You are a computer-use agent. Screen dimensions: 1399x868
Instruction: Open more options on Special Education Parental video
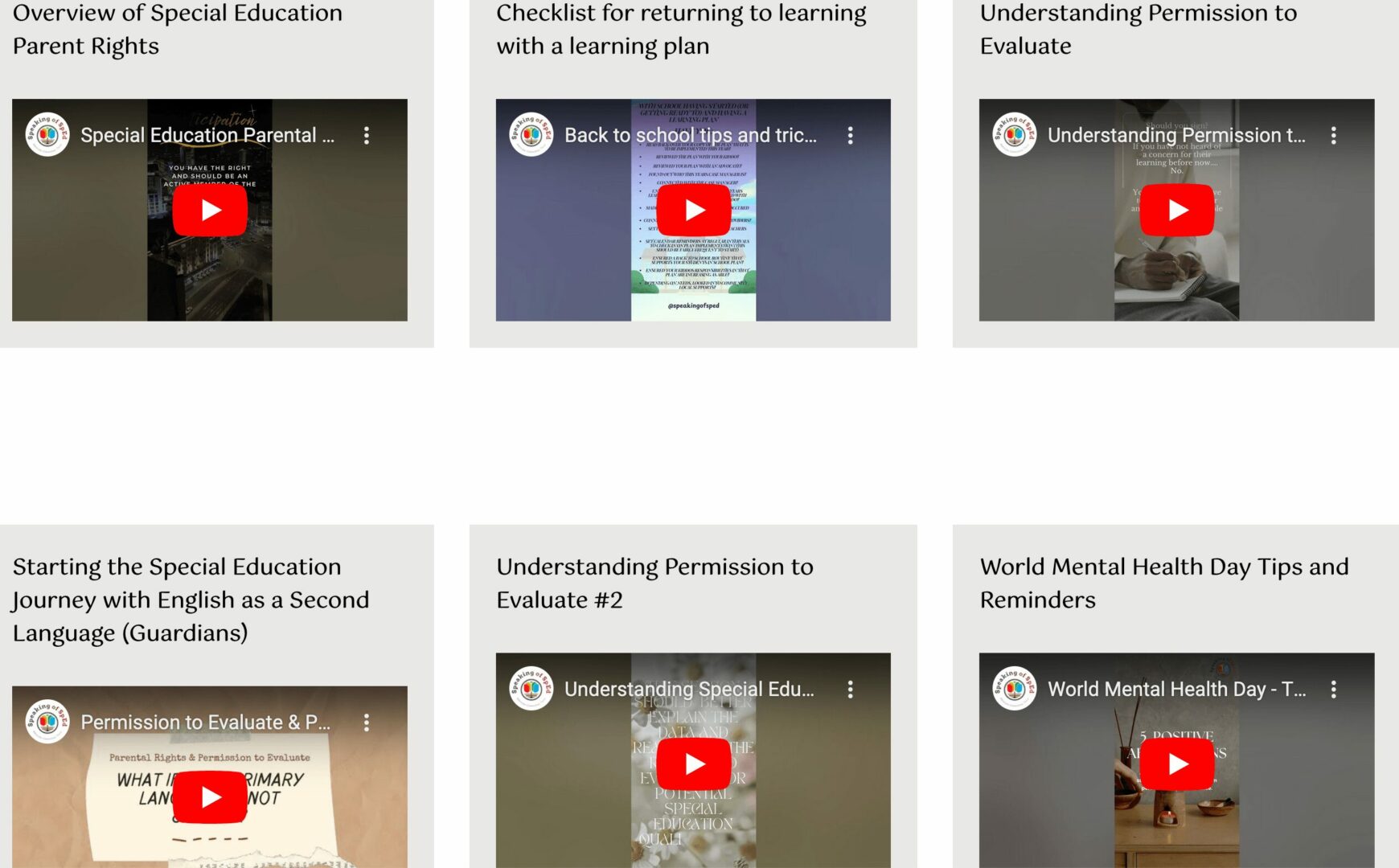click(x=367, y=135)
